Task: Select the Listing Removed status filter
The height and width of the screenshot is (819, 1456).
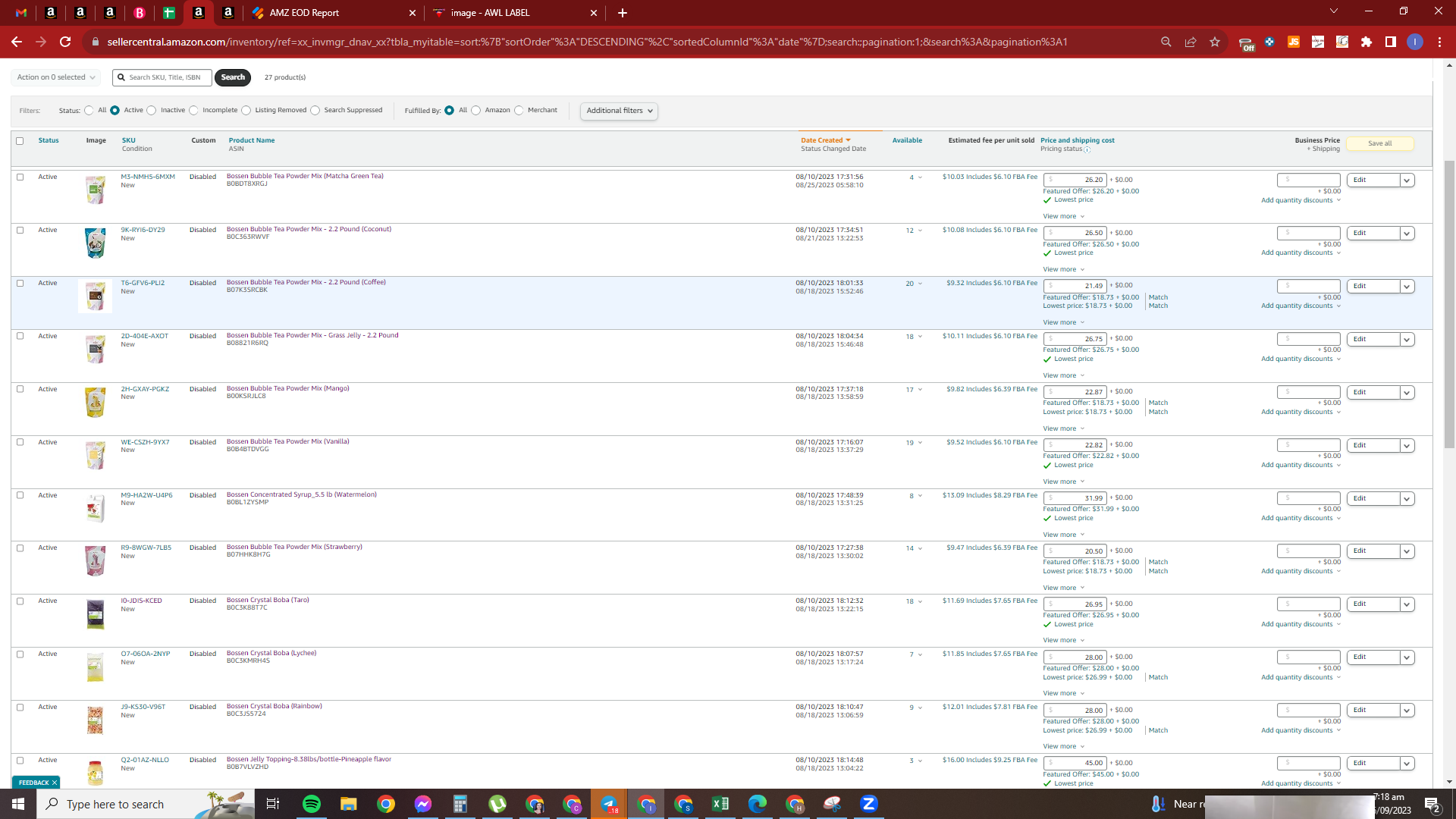Action: 246,111
